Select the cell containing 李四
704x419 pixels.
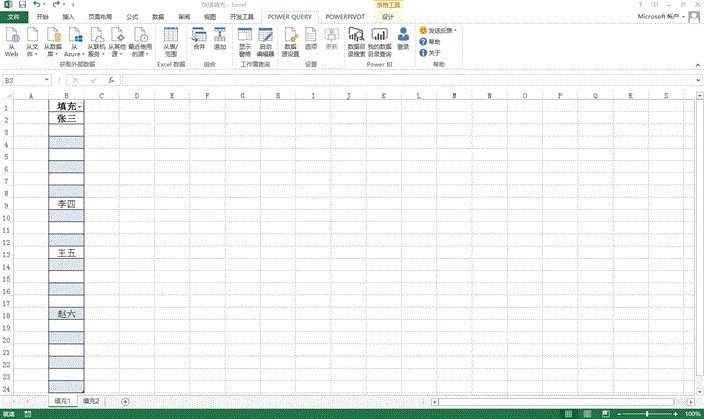[67, 204]
